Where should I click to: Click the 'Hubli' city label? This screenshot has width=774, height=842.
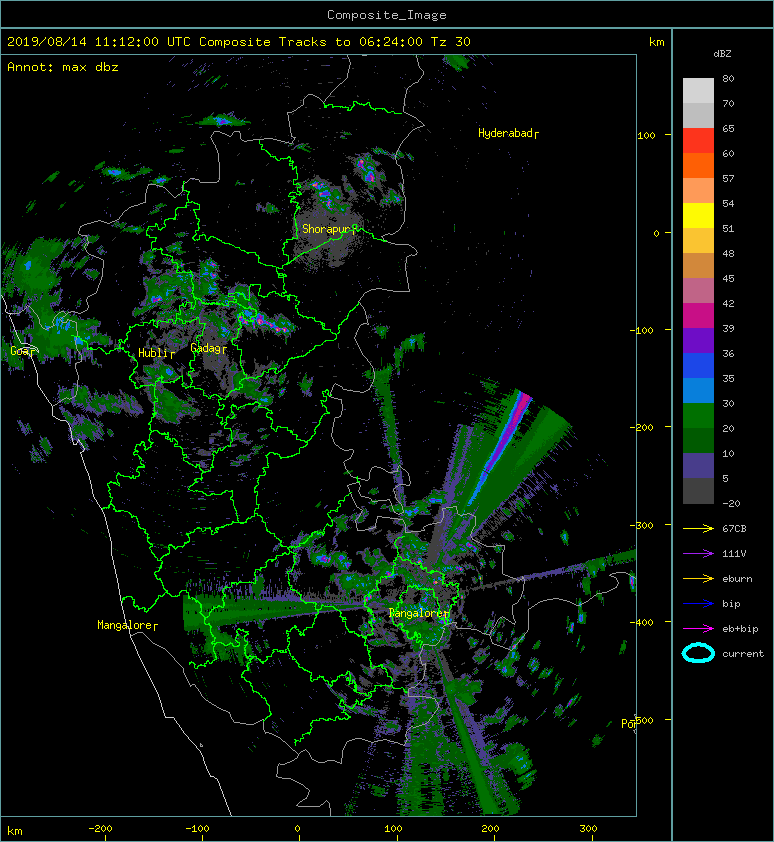[154, 353]
